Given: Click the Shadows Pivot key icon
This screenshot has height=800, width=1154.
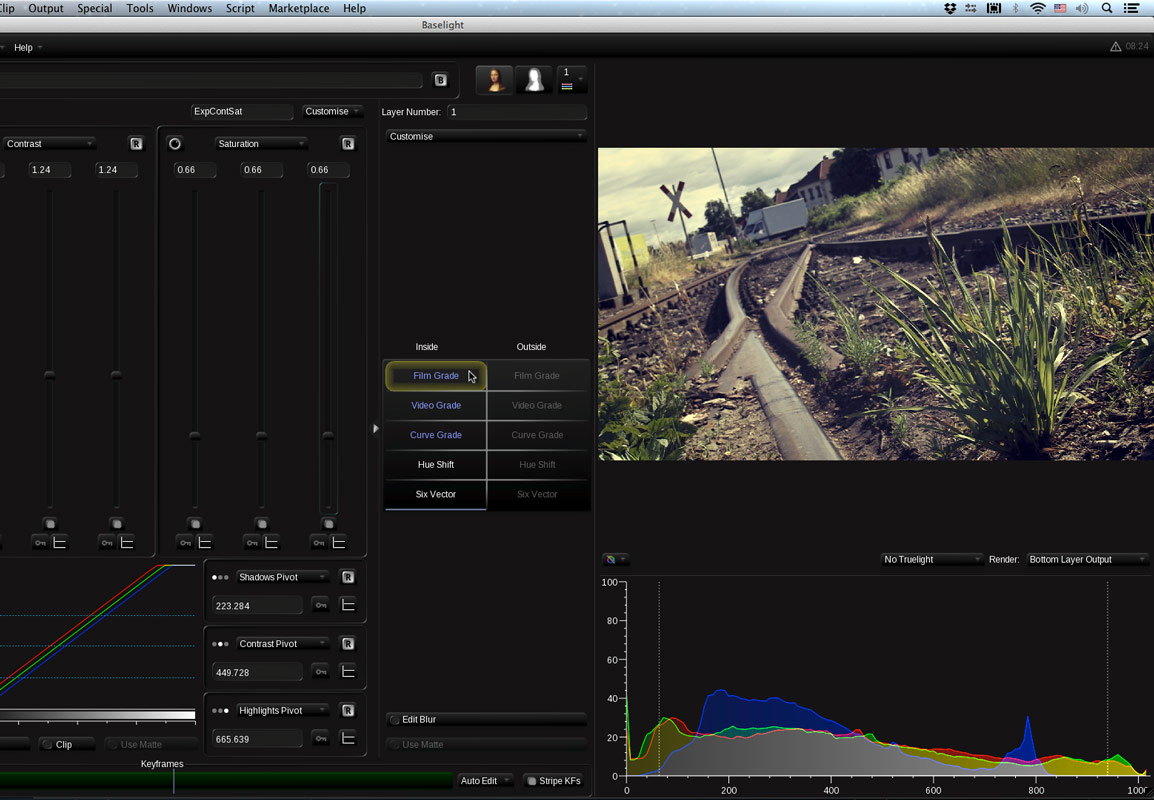Looking at the screenshot, I should [321, 605].
